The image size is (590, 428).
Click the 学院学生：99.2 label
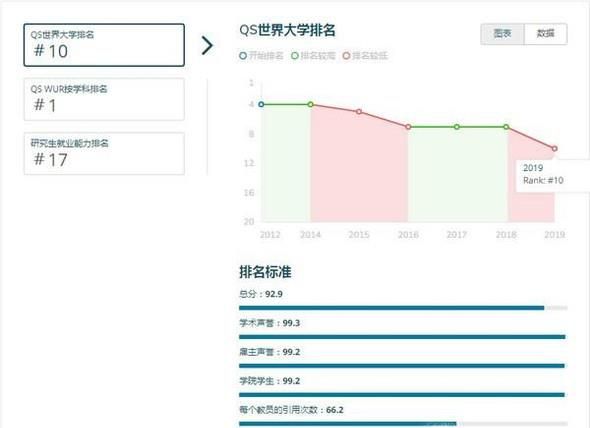[x=269, y=381]
